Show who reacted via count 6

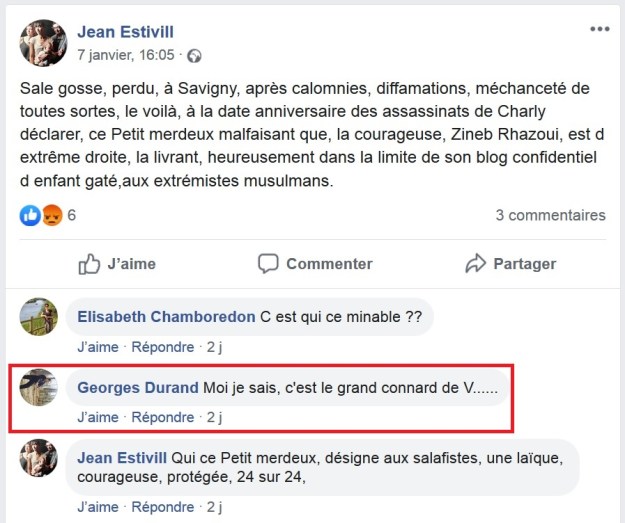72,215
